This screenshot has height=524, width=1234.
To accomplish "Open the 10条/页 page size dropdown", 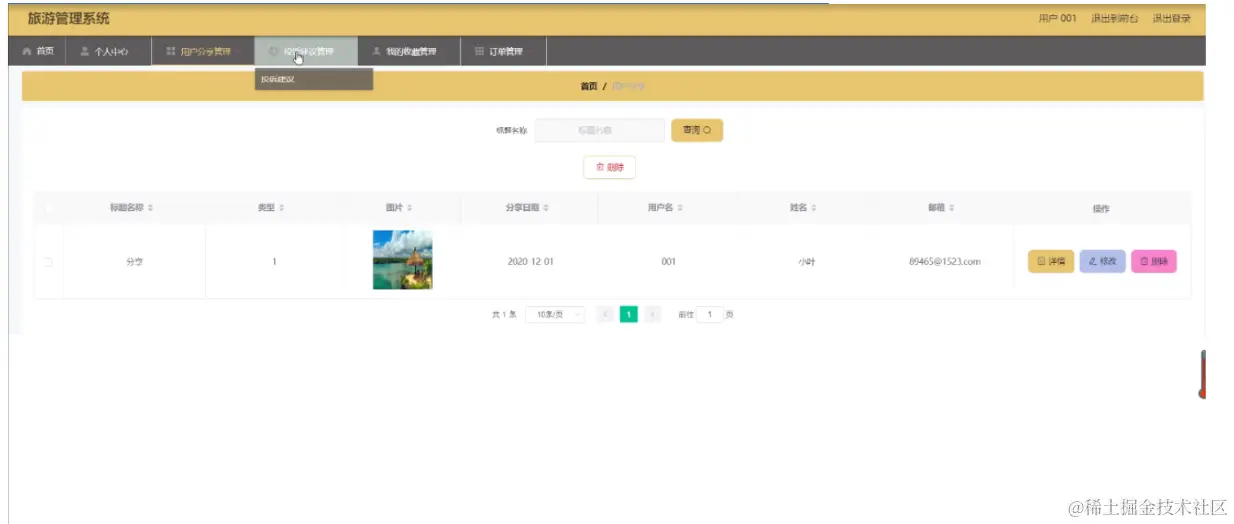I will click(x=556, y=314).
